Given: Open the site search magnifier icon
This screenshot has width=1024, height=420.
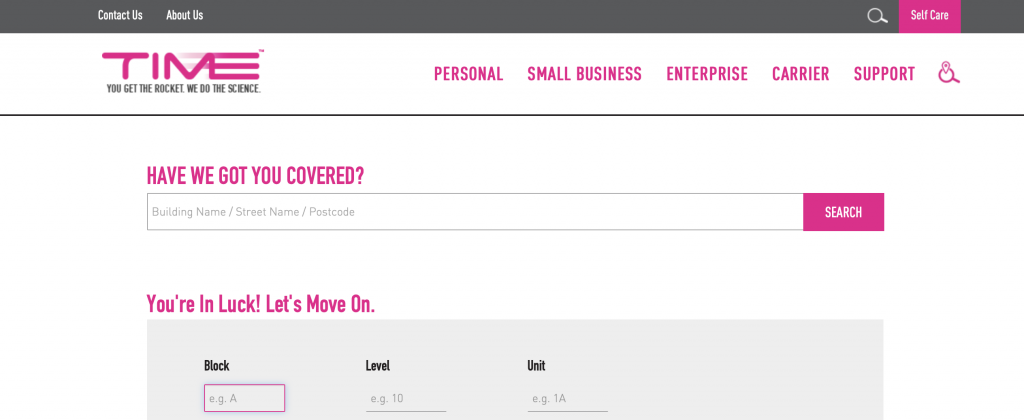Looking at the screenshot, I should (877, 16).
